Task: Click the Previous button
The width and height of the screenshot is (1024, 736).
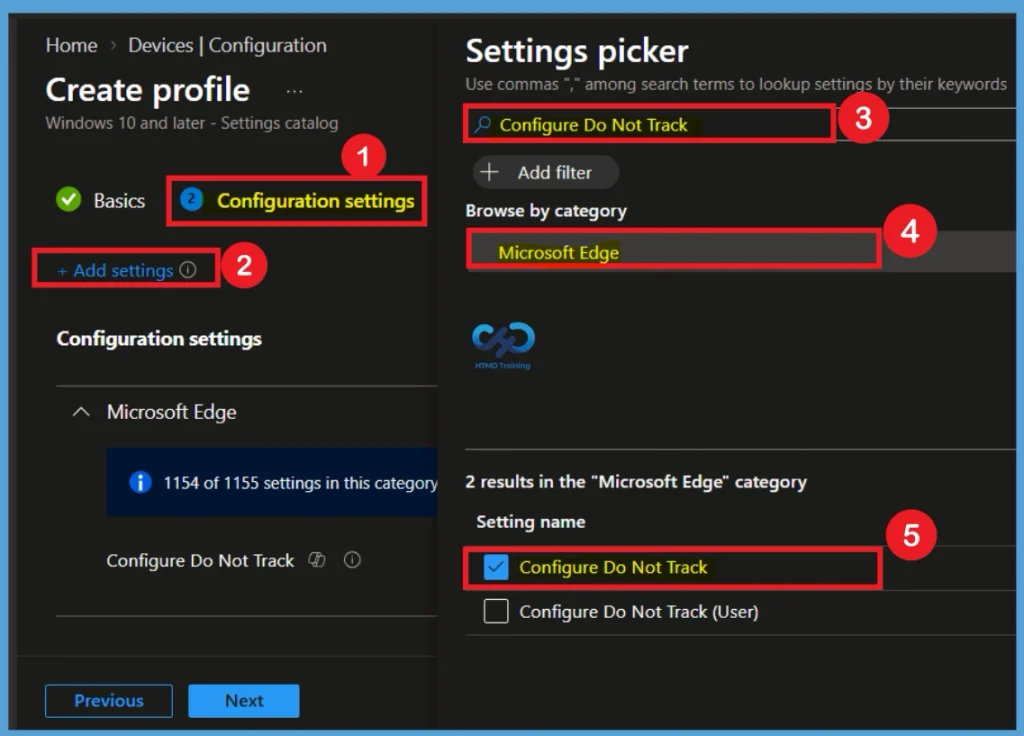Action: (109, 701)
